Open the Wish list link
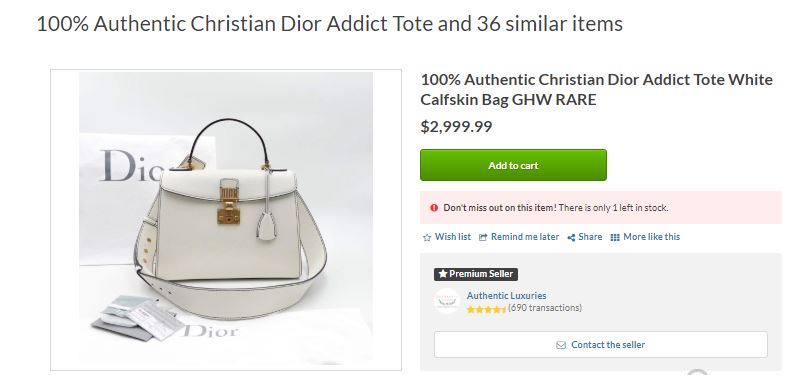This screenshot has width=793, height=375. click(x=453, y=237)
